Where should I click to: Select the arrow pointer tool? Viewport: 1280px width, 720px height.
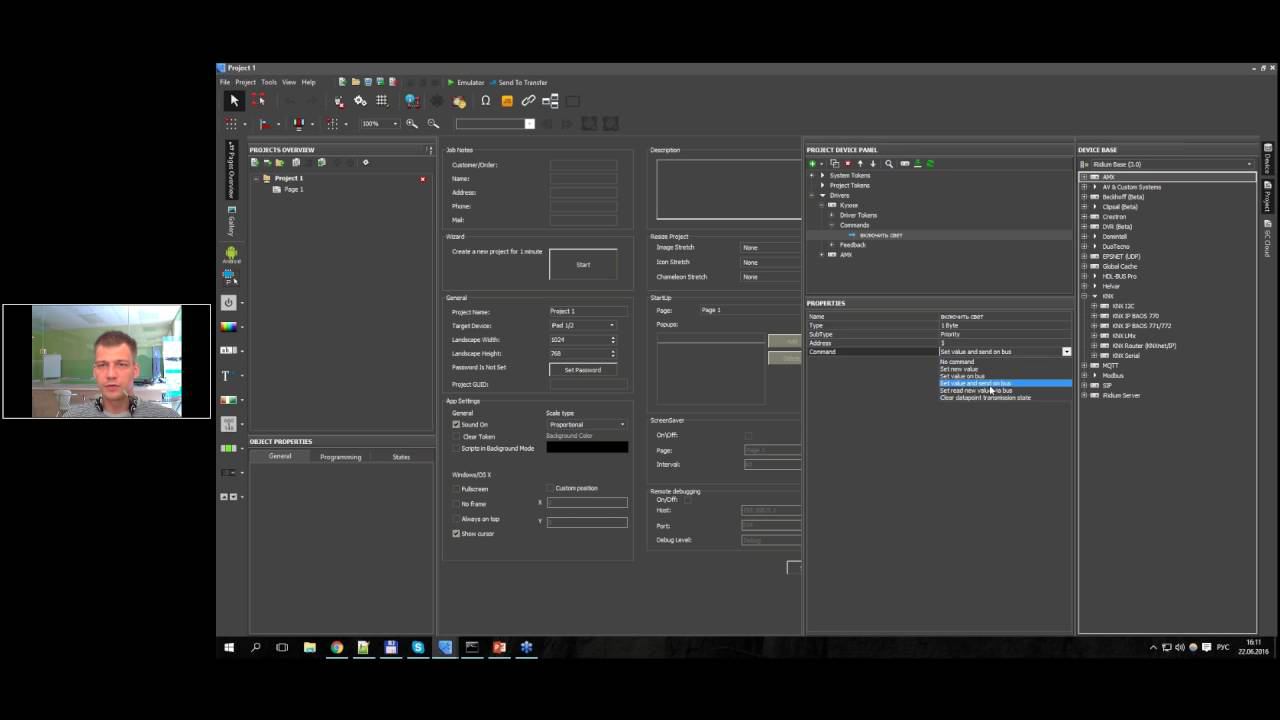234,101
